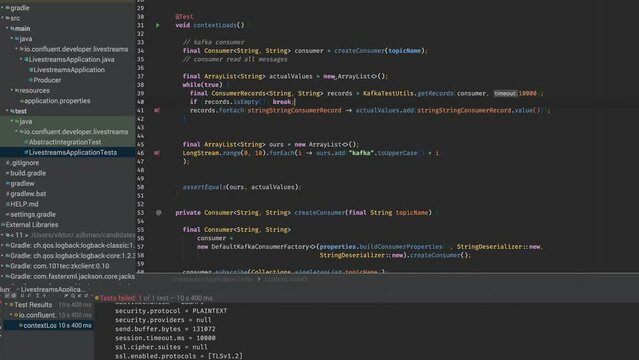Click the build.gradle file icon
This screenshot has height=360, width=639.
tap(8, 173)
